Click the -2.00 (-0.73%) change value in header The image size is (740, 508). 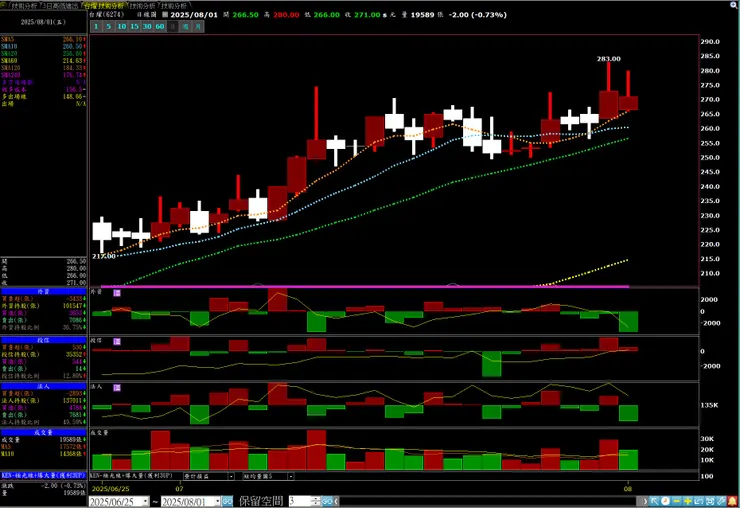pos(478,15)
